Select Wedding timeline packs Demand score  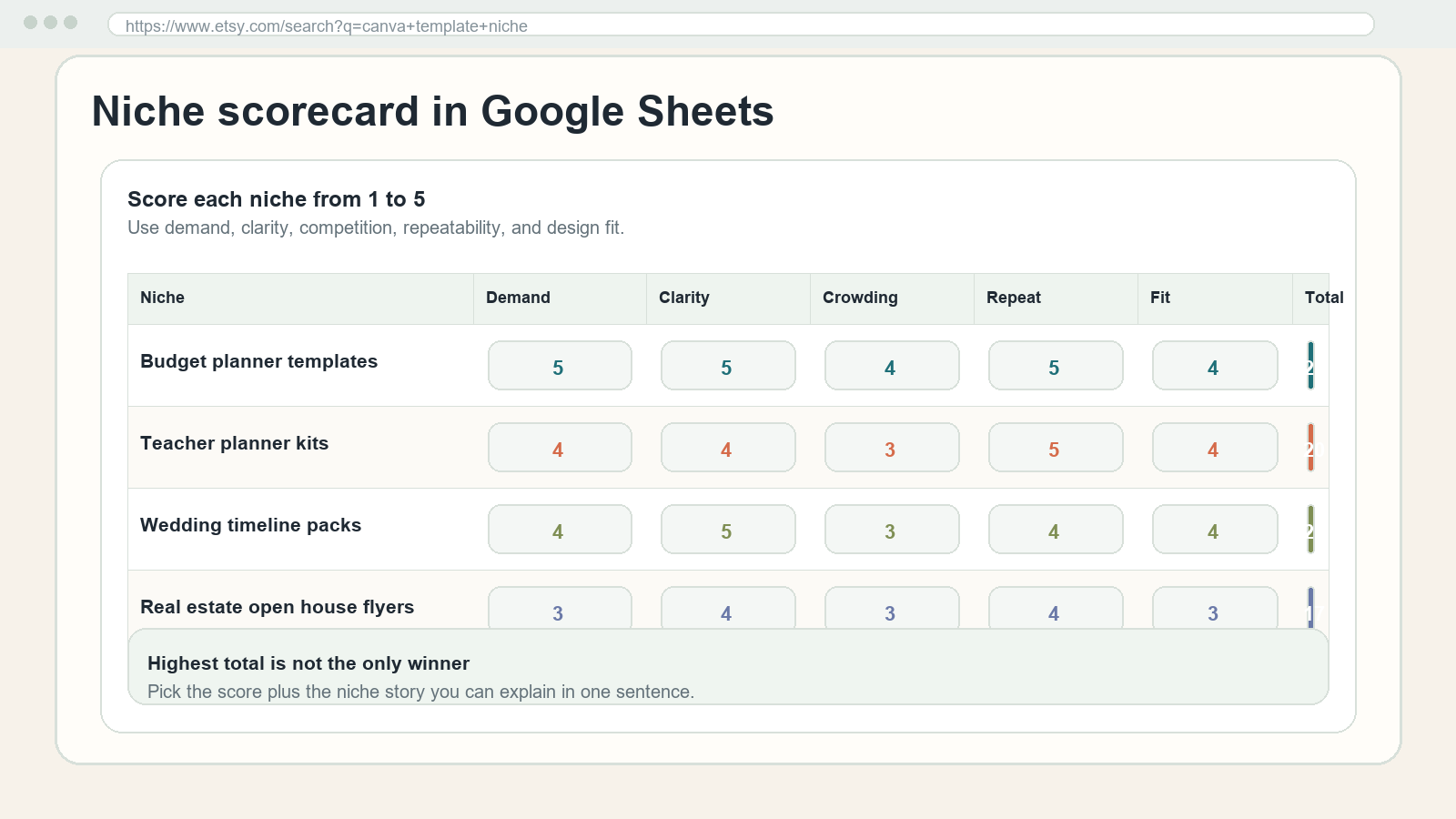560,530
